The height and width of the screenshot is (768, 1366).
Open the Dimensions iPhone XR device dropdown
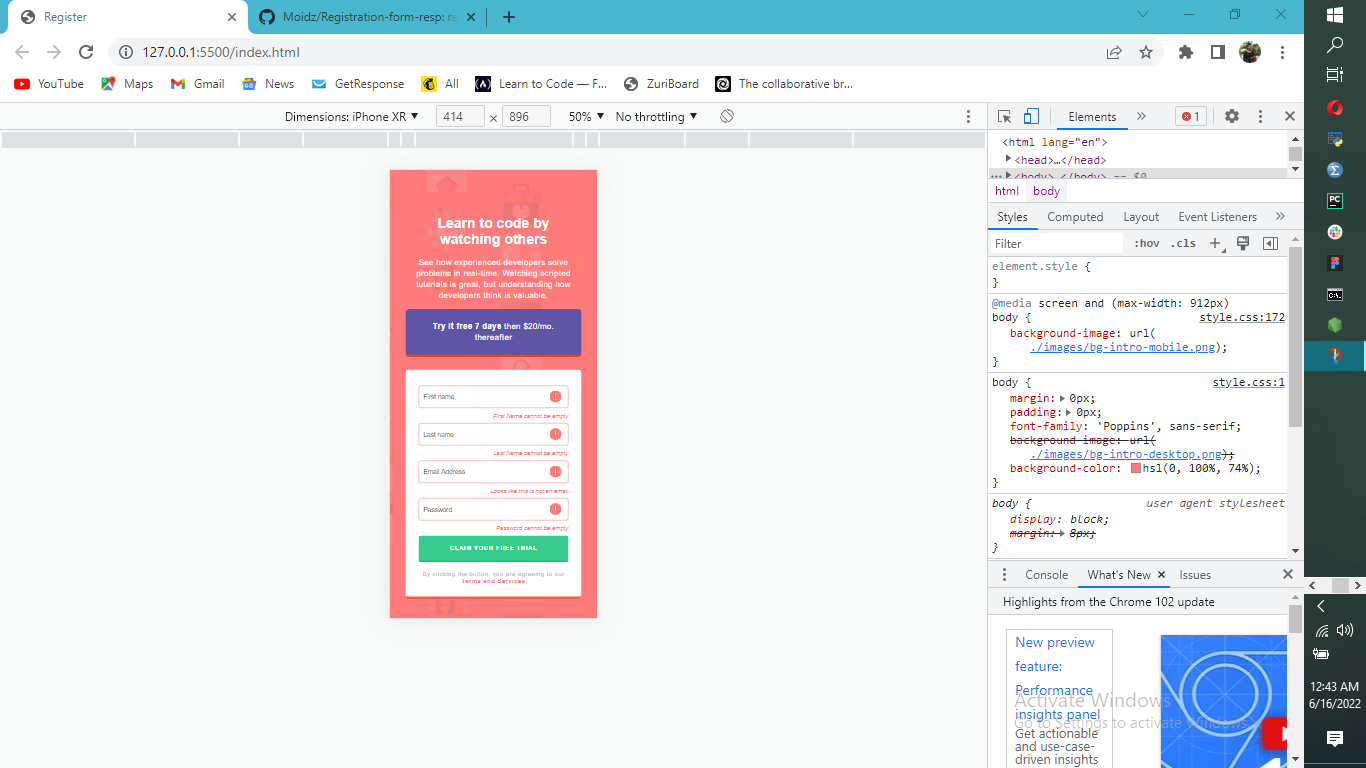coord(352,117)
